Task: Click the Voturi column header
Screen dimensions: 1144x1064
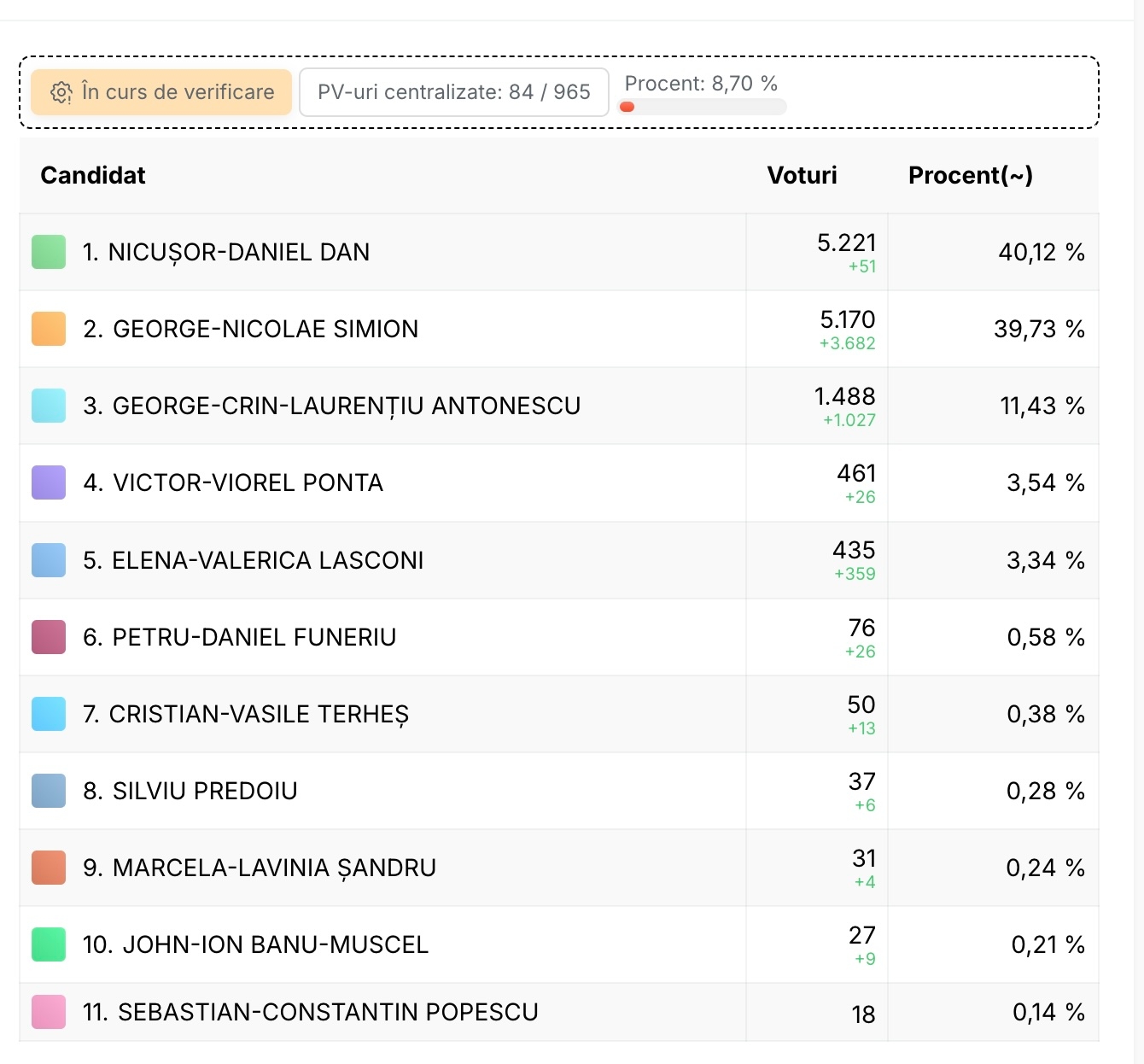Action: tap(802, 175)
